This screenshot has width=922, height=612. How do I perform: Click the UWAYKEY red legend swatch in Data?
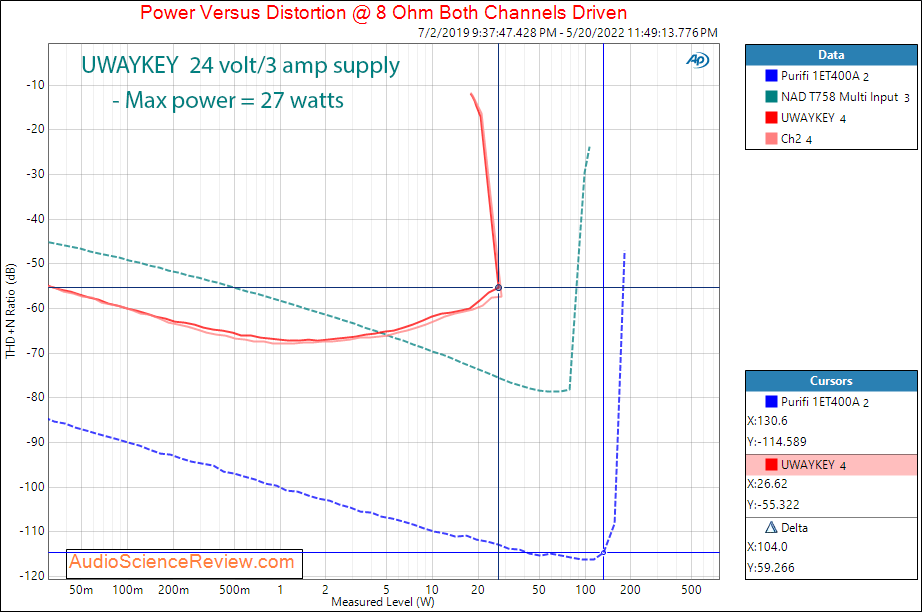point(771,118)
